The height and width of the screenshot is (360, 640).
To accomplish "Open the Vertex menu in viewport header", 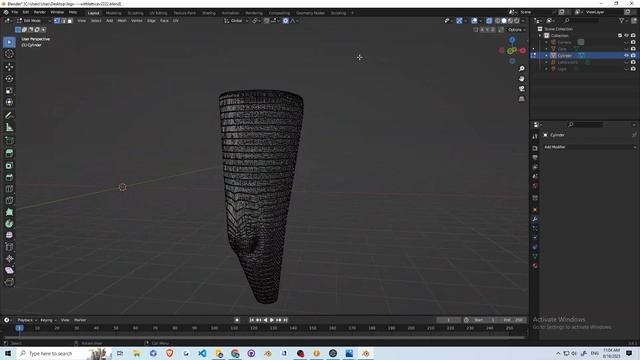I will tap(137, 20).
